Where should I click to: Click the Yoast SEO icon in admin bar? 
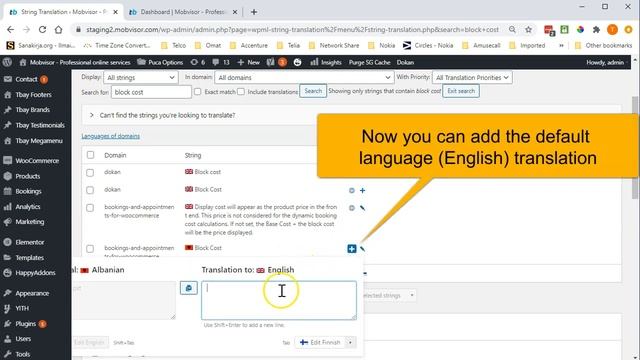(270, 62)
